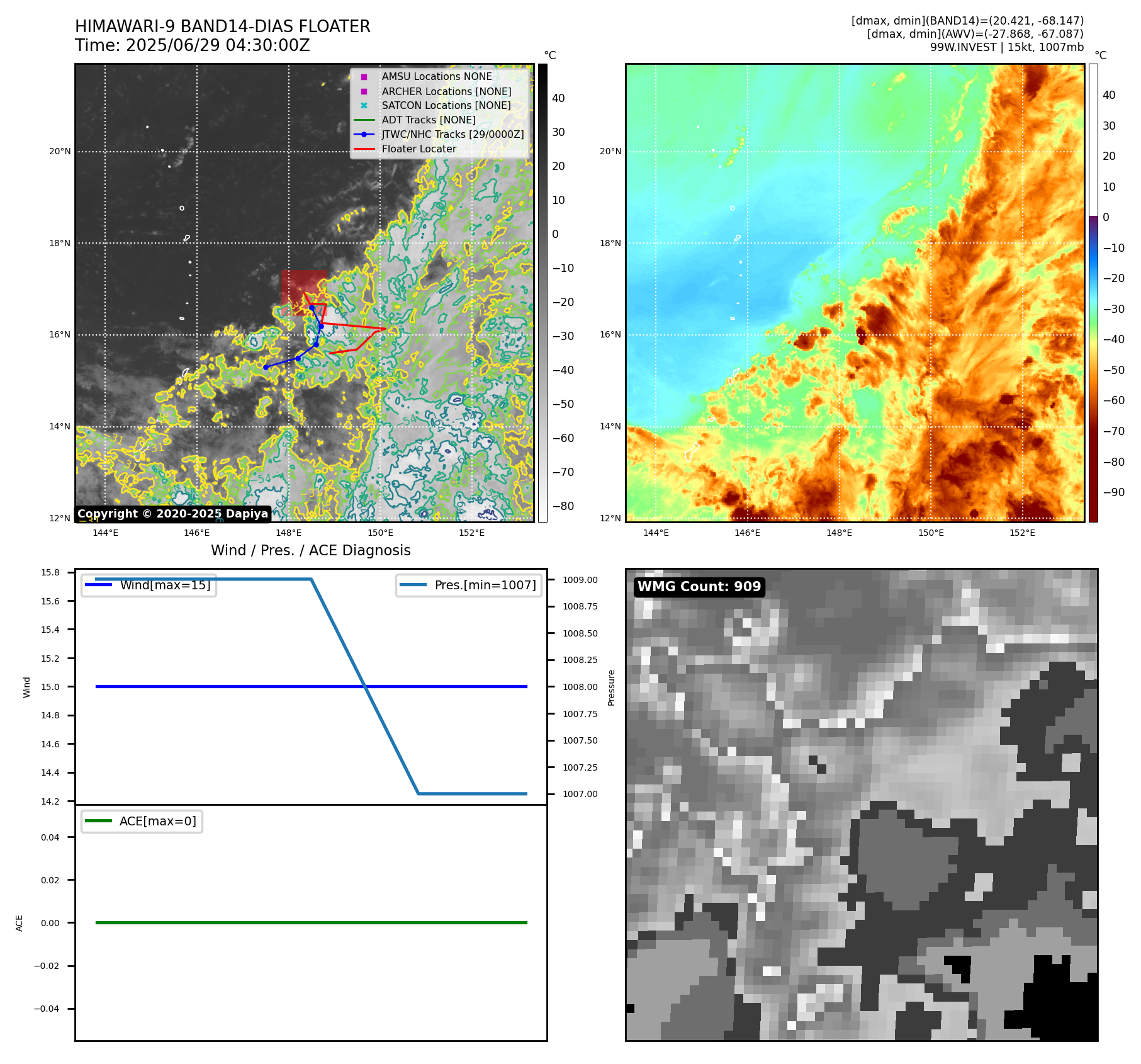
Task: Click the 'ACE[max=0]' legend box
Action: point(142,821)
